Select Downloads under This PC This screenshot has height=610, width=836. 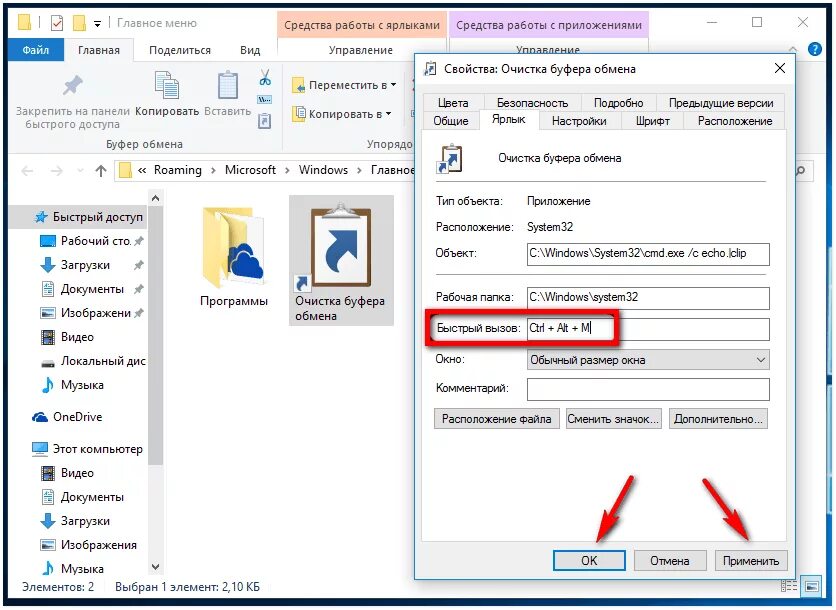(x=75, y=521)
